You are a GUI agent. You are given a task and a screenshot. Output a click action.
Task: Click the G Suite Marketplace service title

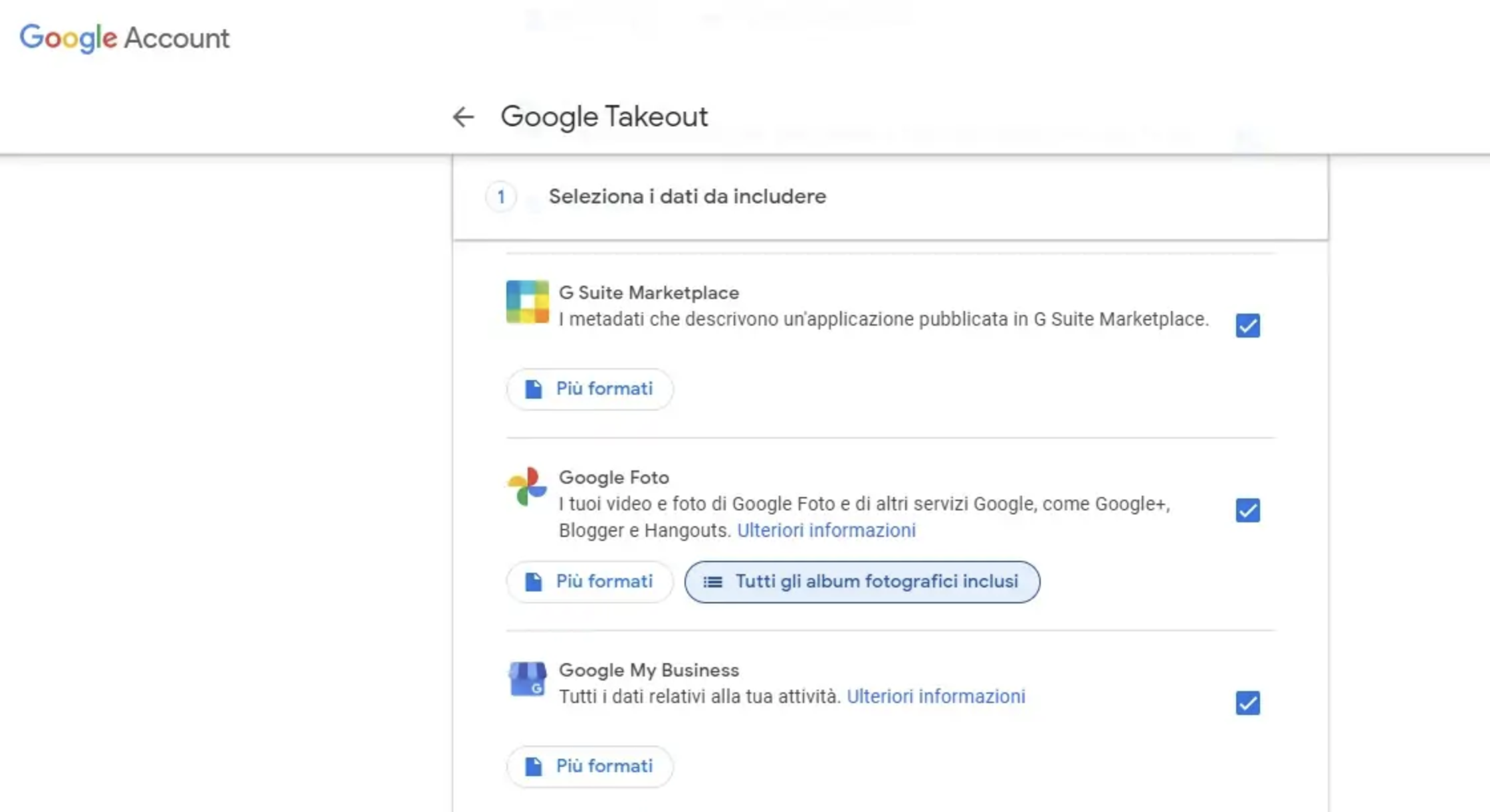pyautogui.click(x=649, y=292)
